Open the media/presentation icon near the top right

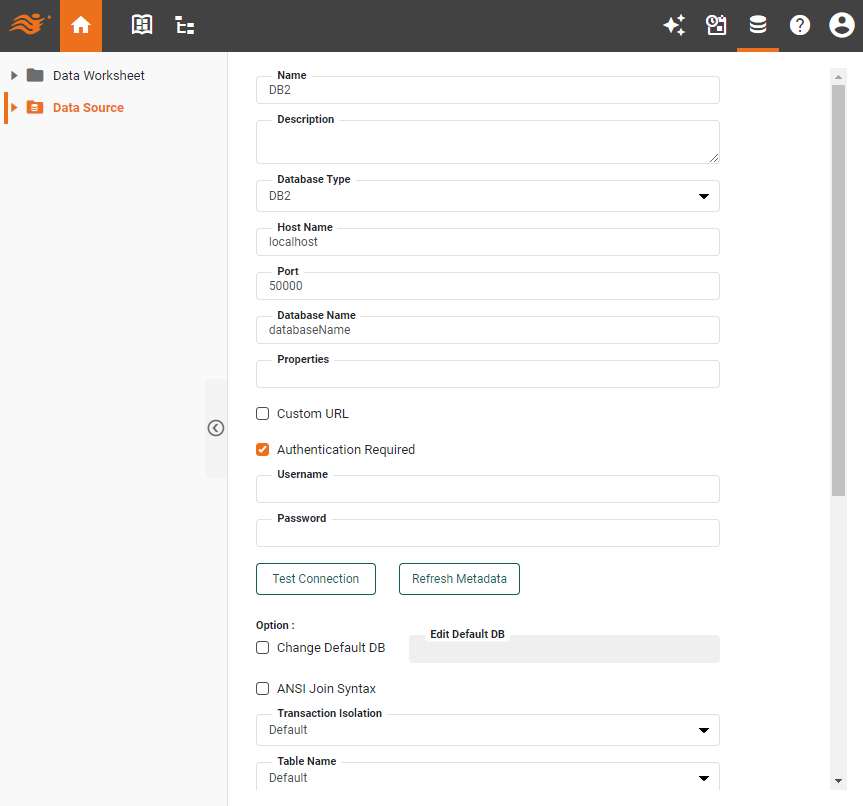click(716, 25)
